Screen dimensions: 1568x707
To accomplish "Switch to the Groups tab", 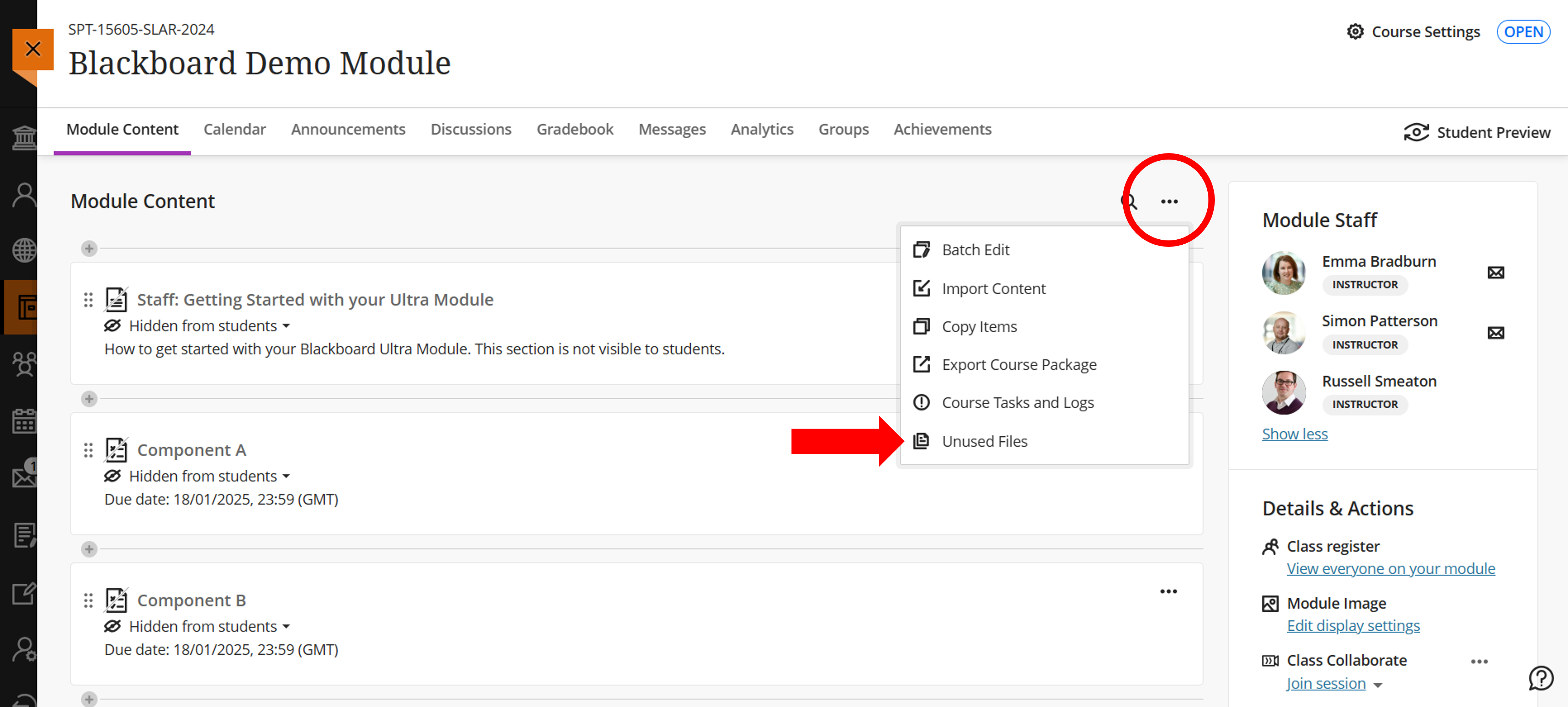I will pos(843,129).
